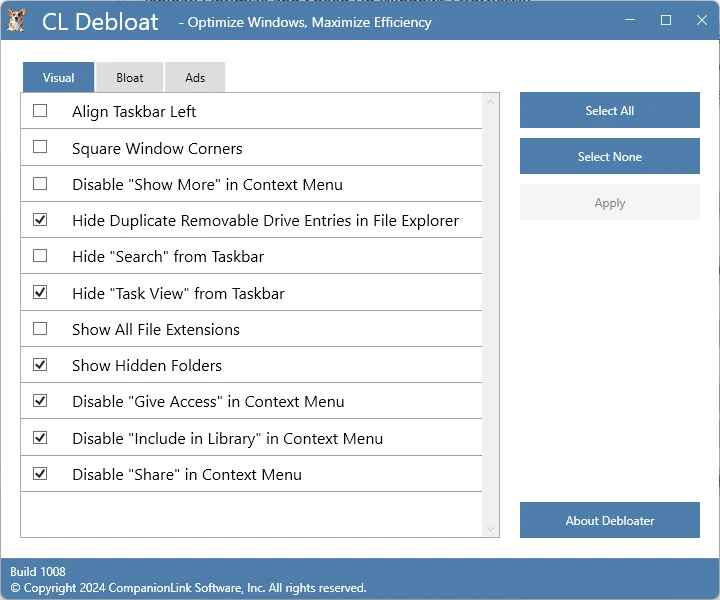Click the "Build 1008" status text
This screenshot has width=720, height=600.
point(38,572)
